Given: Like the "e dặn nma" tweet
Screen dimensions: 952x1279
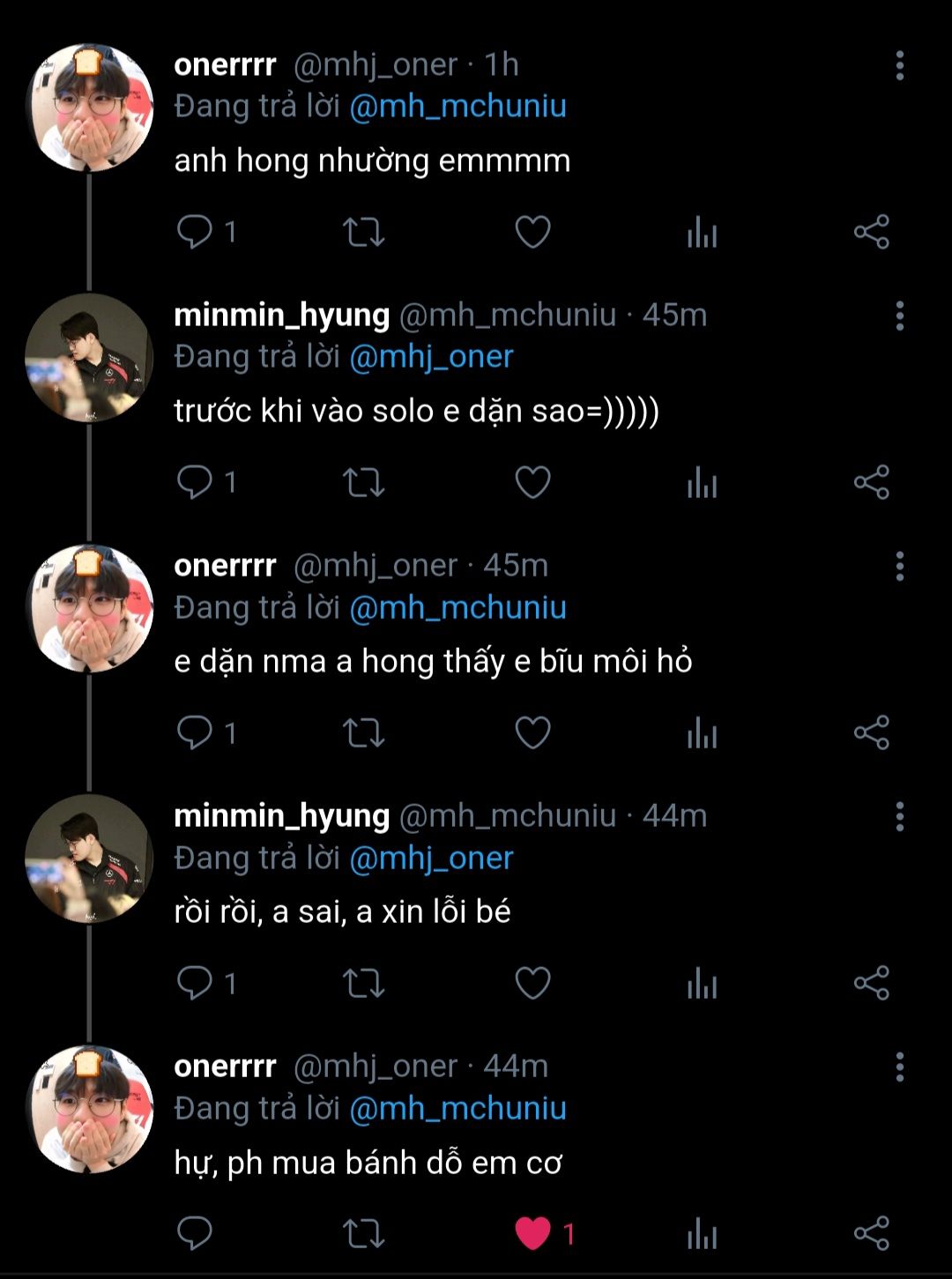Looking at the screenshot, I should [x=532, y=733].
